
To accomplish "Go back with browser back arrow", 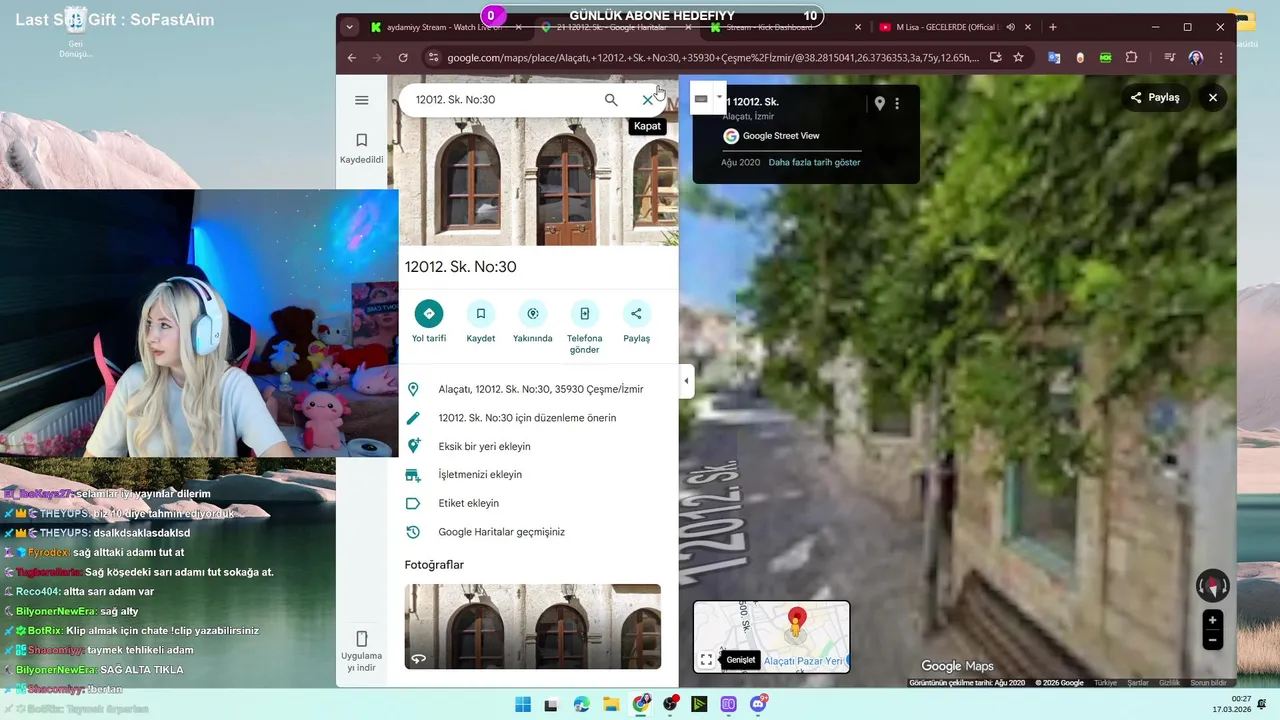I will (x=351, y=58).
